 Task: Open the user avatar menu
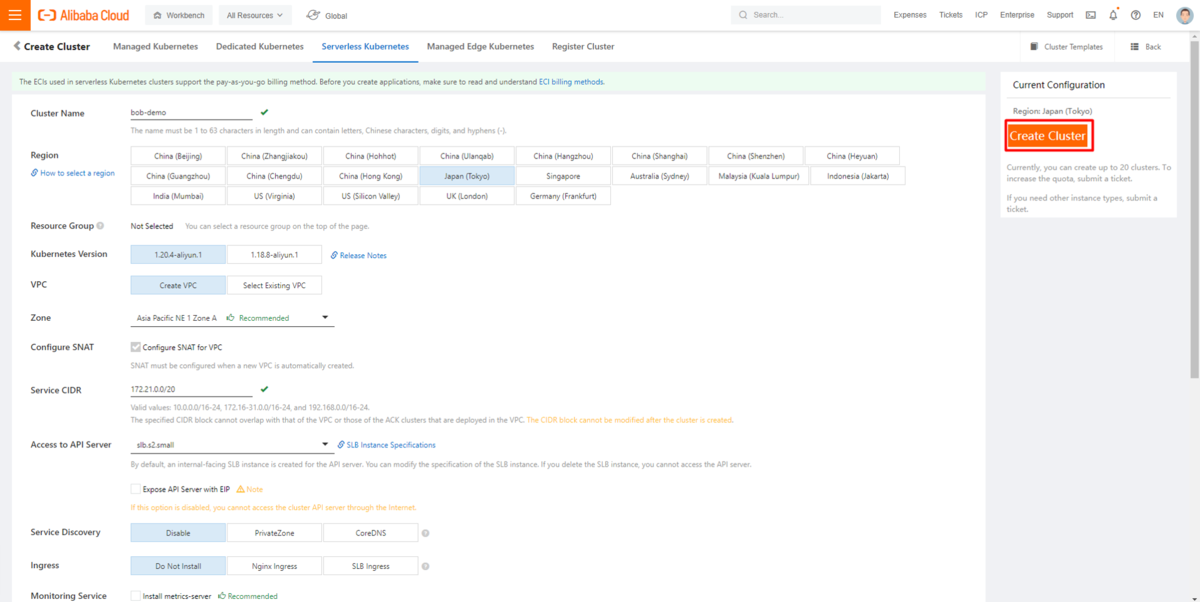1184,15
